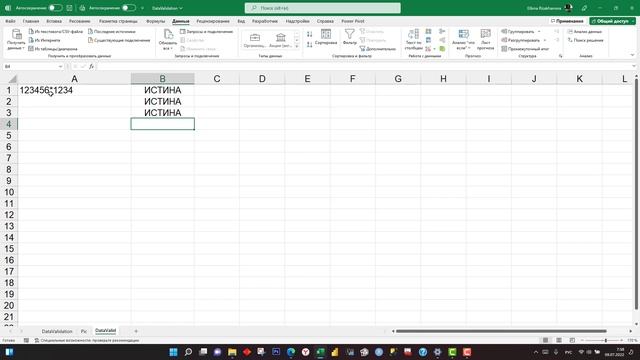Click Accessibility status bar message
640x360 pixels.
pyautogui.click(x=87, y=340)
